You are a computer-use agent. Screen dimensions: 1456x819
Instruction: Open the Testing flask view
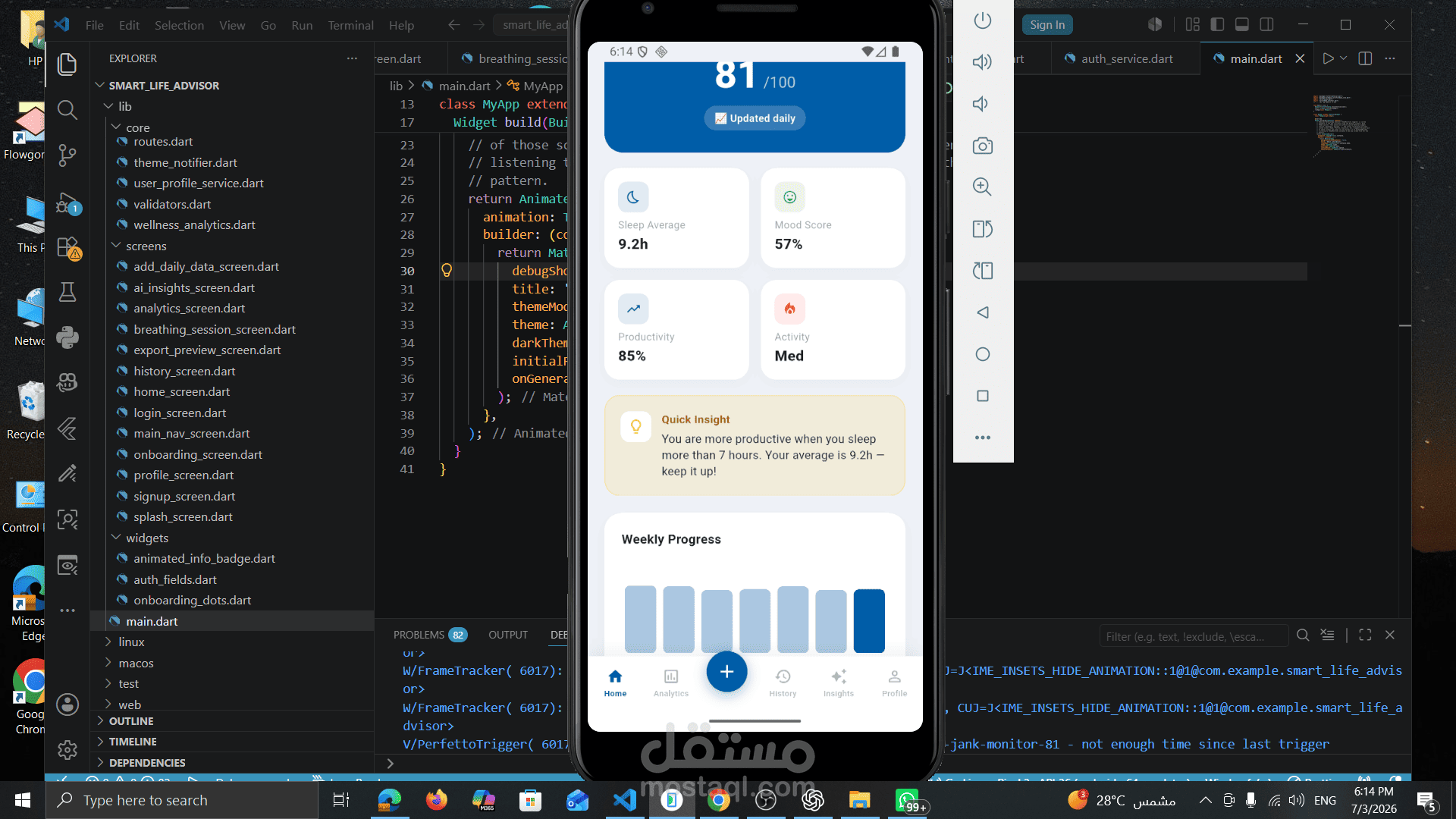tap(67, 292)
